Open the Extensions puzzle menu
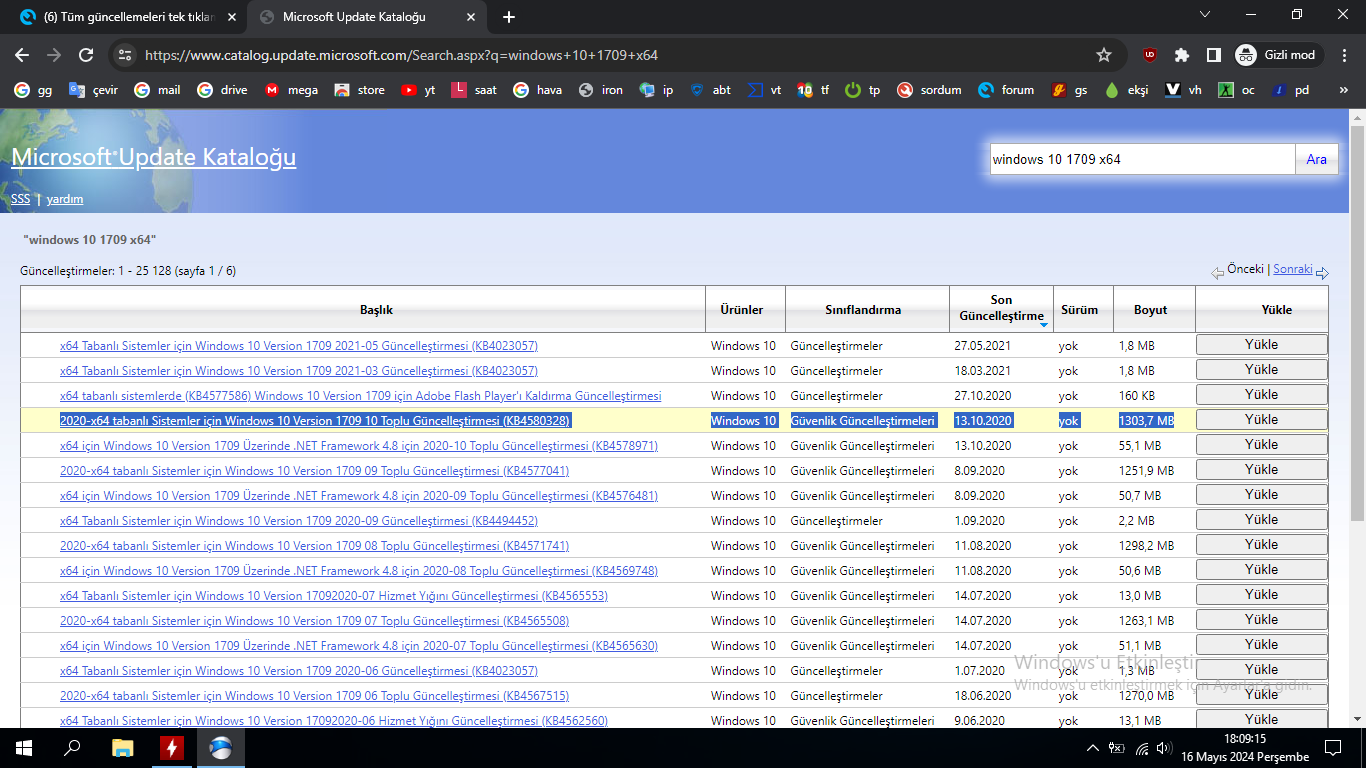 pyautogui.click(x=1182, y=55)
